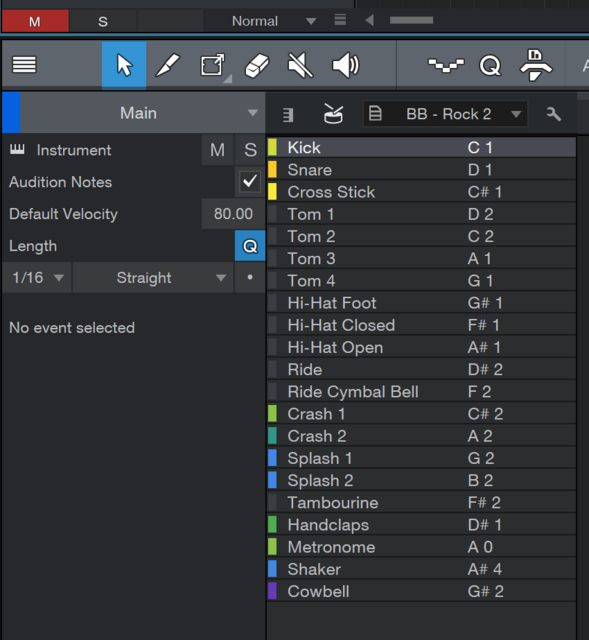Select the Listen (speaker) tool
The height and width of the screenshot is (640, 589).
tap(345, 65)
